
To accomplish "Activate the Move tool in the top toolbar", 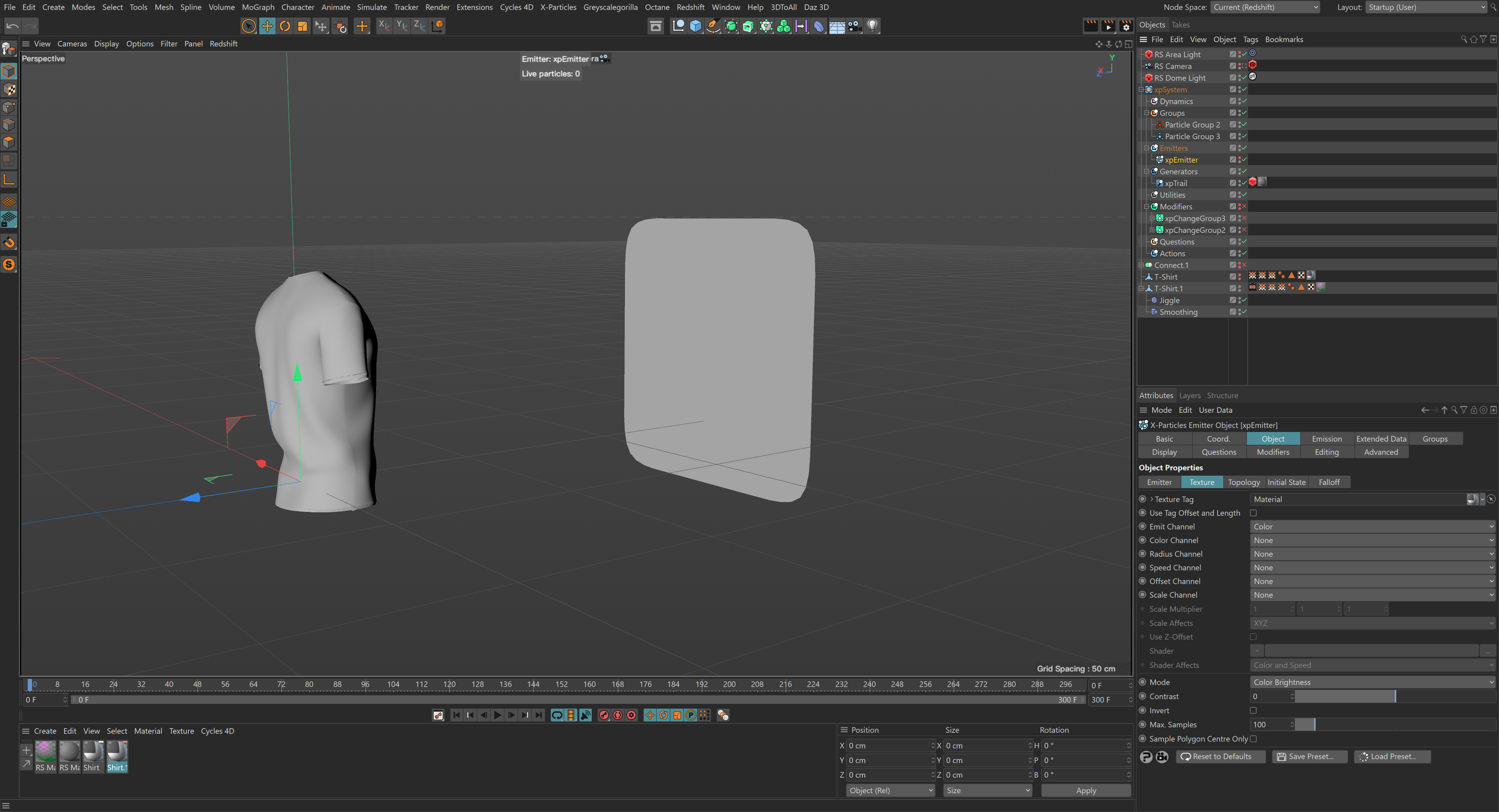I will (267, 26).
